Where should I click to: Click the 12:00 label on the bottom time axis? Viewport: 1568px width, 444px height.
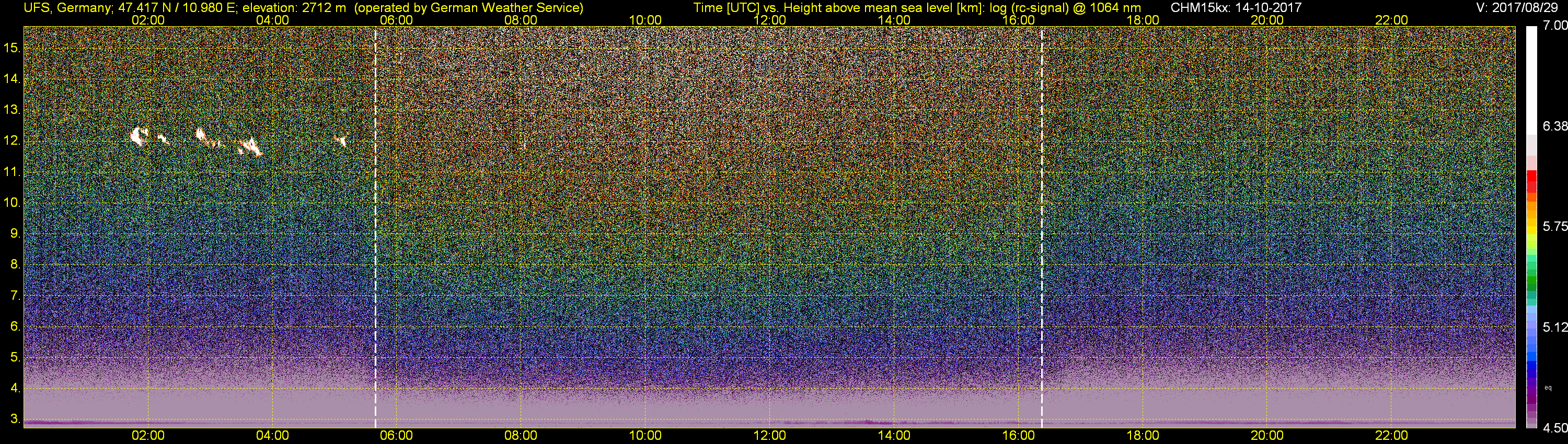(769, 436)
